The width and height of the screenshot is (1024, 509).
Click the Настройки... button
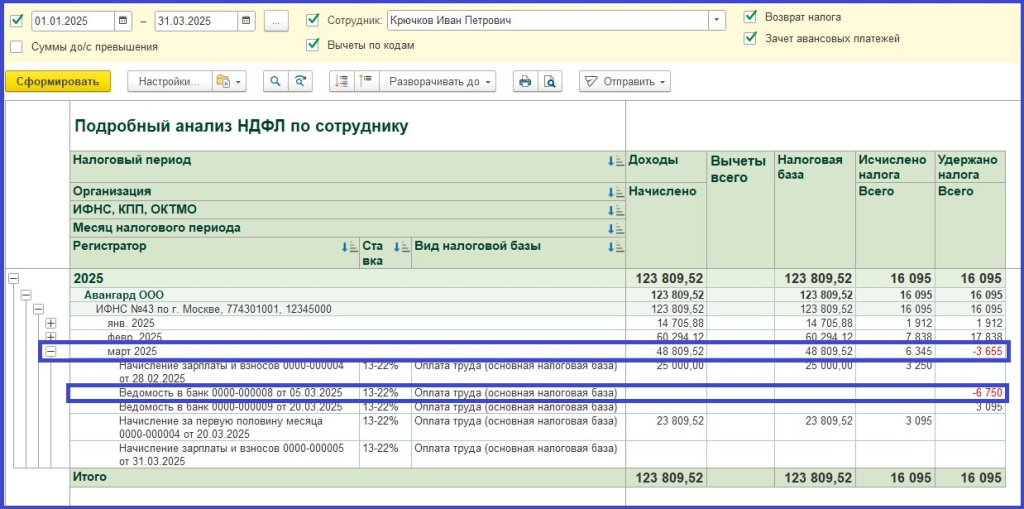(x=169, y=82)
